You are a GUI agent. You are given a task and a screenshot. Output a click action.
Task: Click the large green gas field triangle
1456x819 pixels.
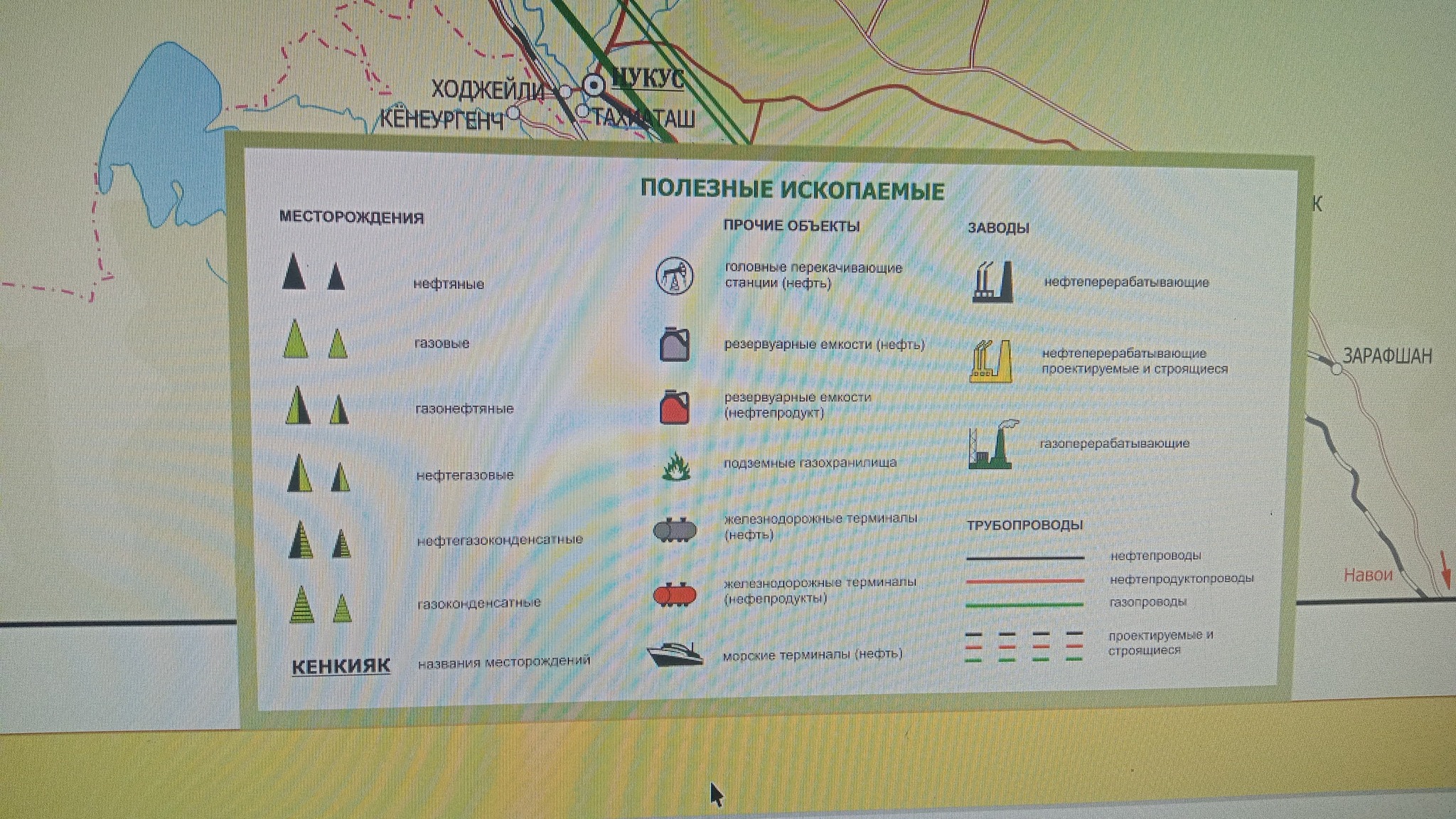coord(296,338)
